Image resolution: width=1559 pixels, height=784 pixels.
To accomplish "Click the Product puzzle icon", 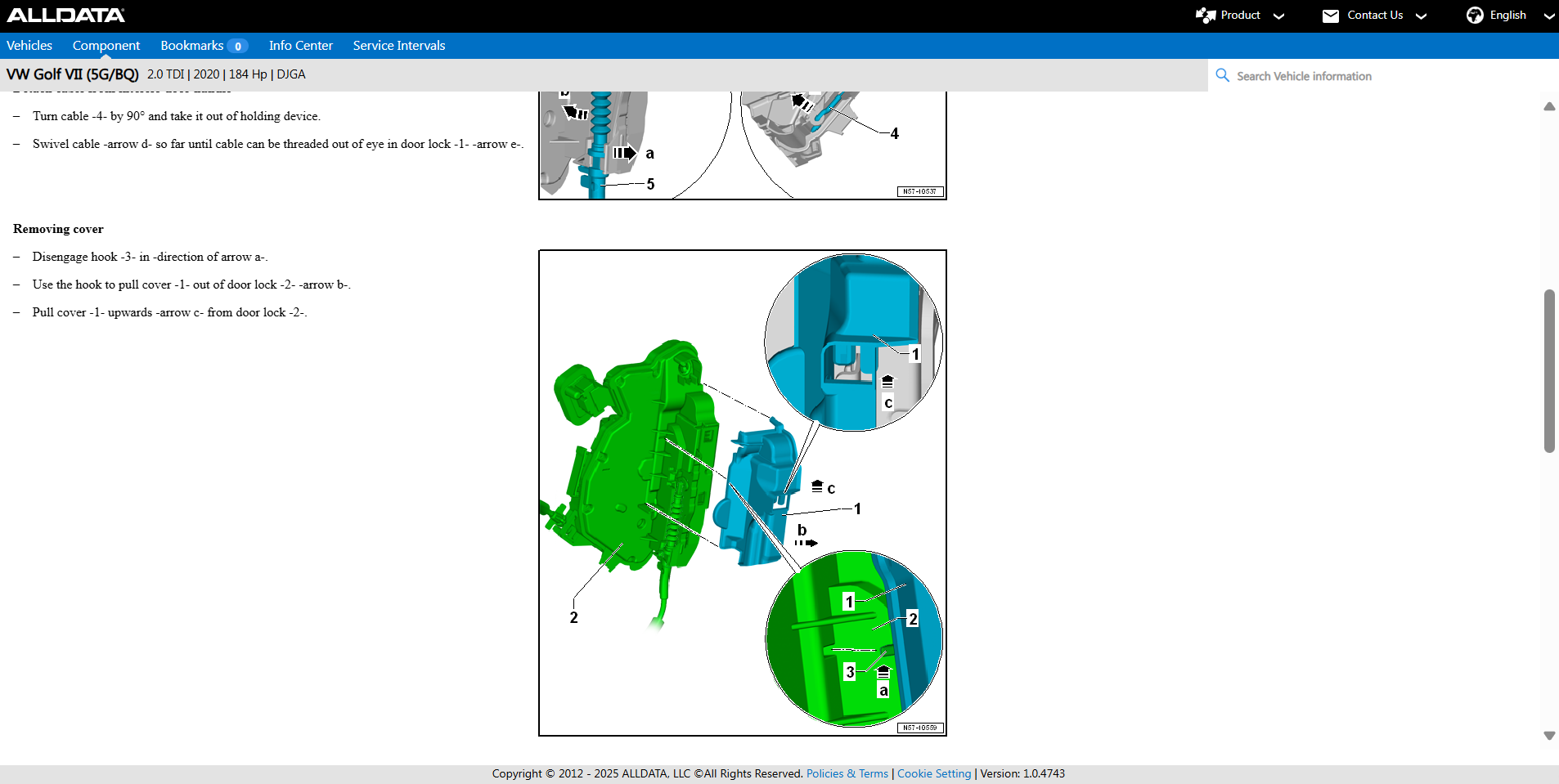I will point(1205,16).
